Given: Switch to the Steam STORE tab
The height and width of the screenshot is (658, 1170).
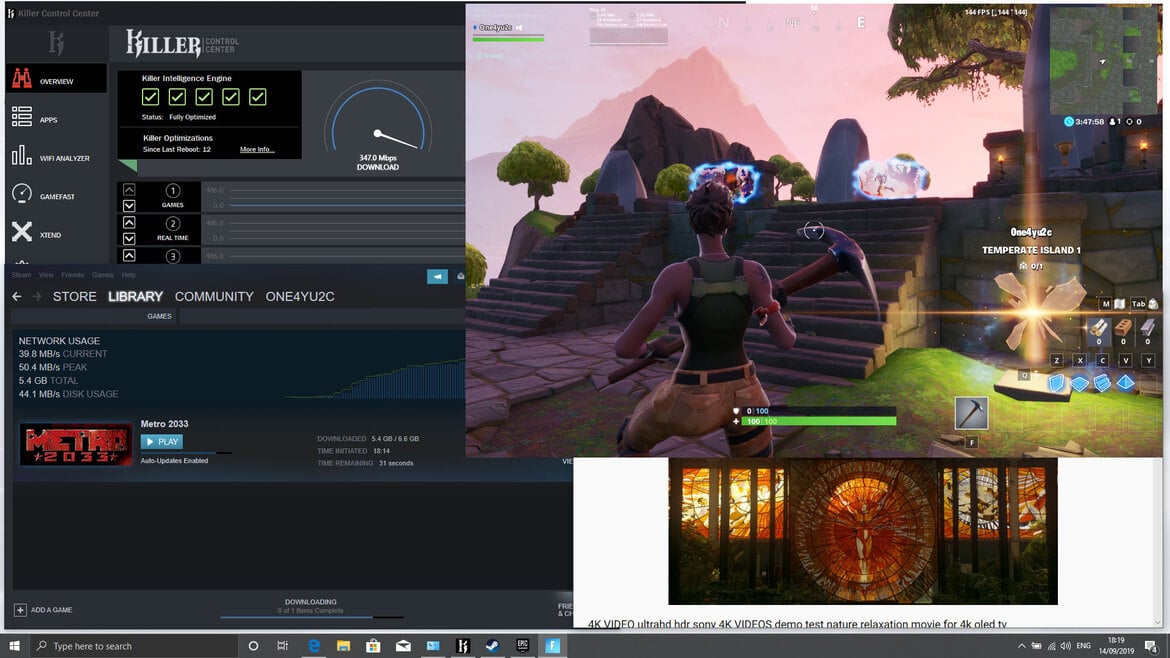Looking at the screenshot, I should tap(75, 296).
